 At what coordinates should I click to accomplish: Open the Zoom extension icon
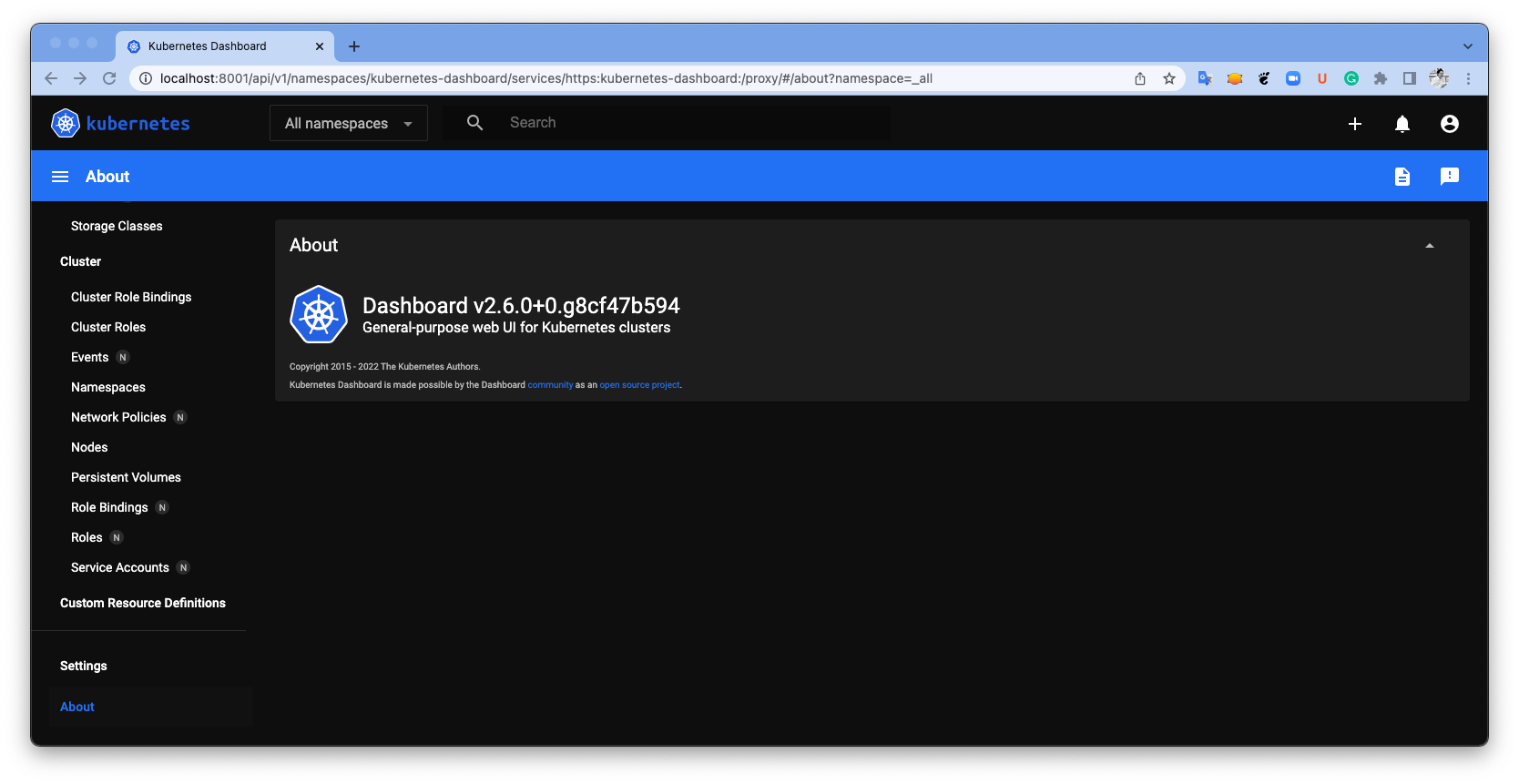1293,78
